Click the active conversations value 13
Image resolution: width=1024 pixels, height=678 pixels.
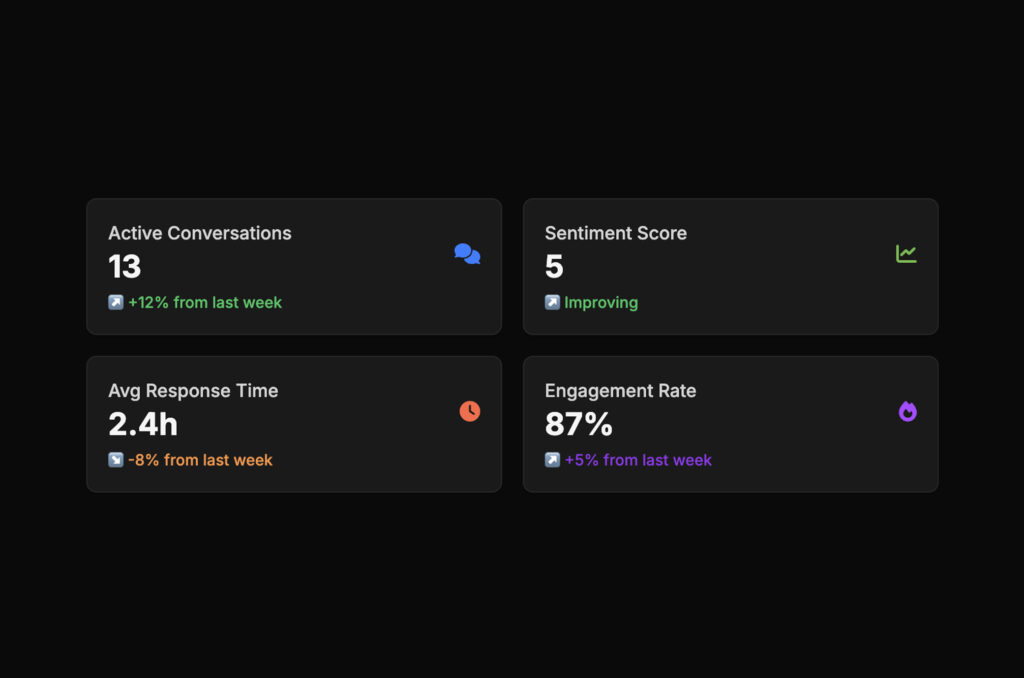(125, 267)
